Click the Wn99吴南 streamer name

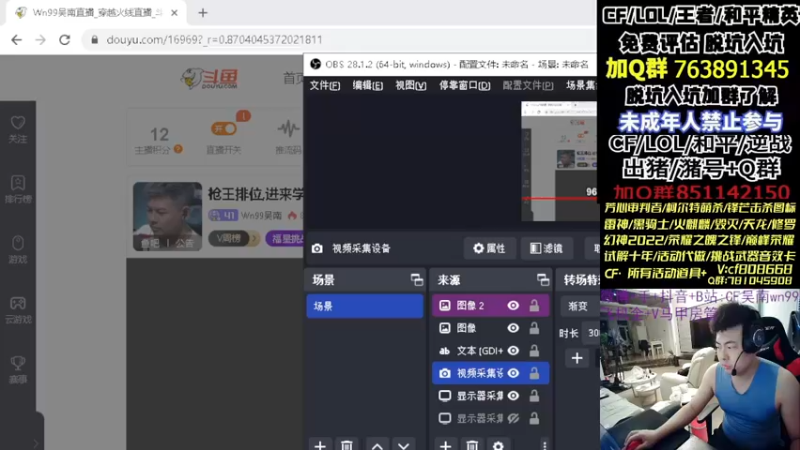point(261,215)
